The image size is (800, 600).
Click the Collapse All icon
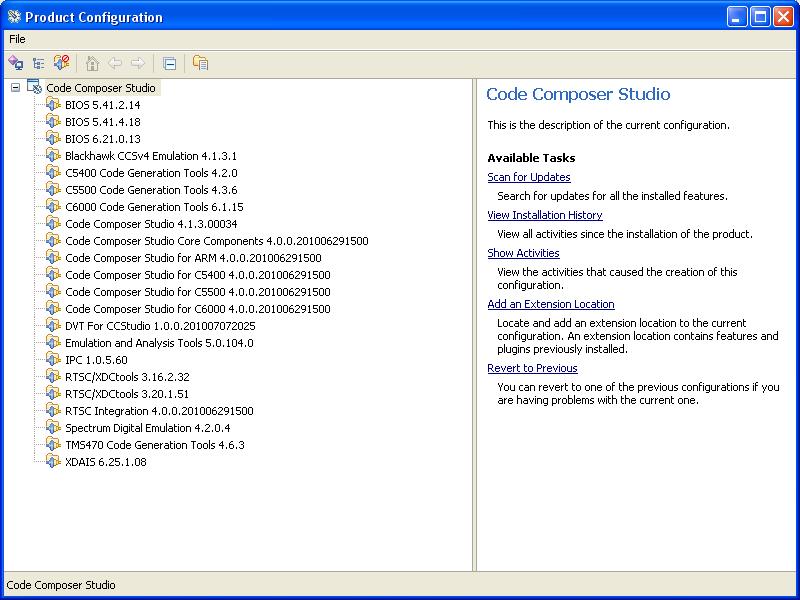(169, 63)
